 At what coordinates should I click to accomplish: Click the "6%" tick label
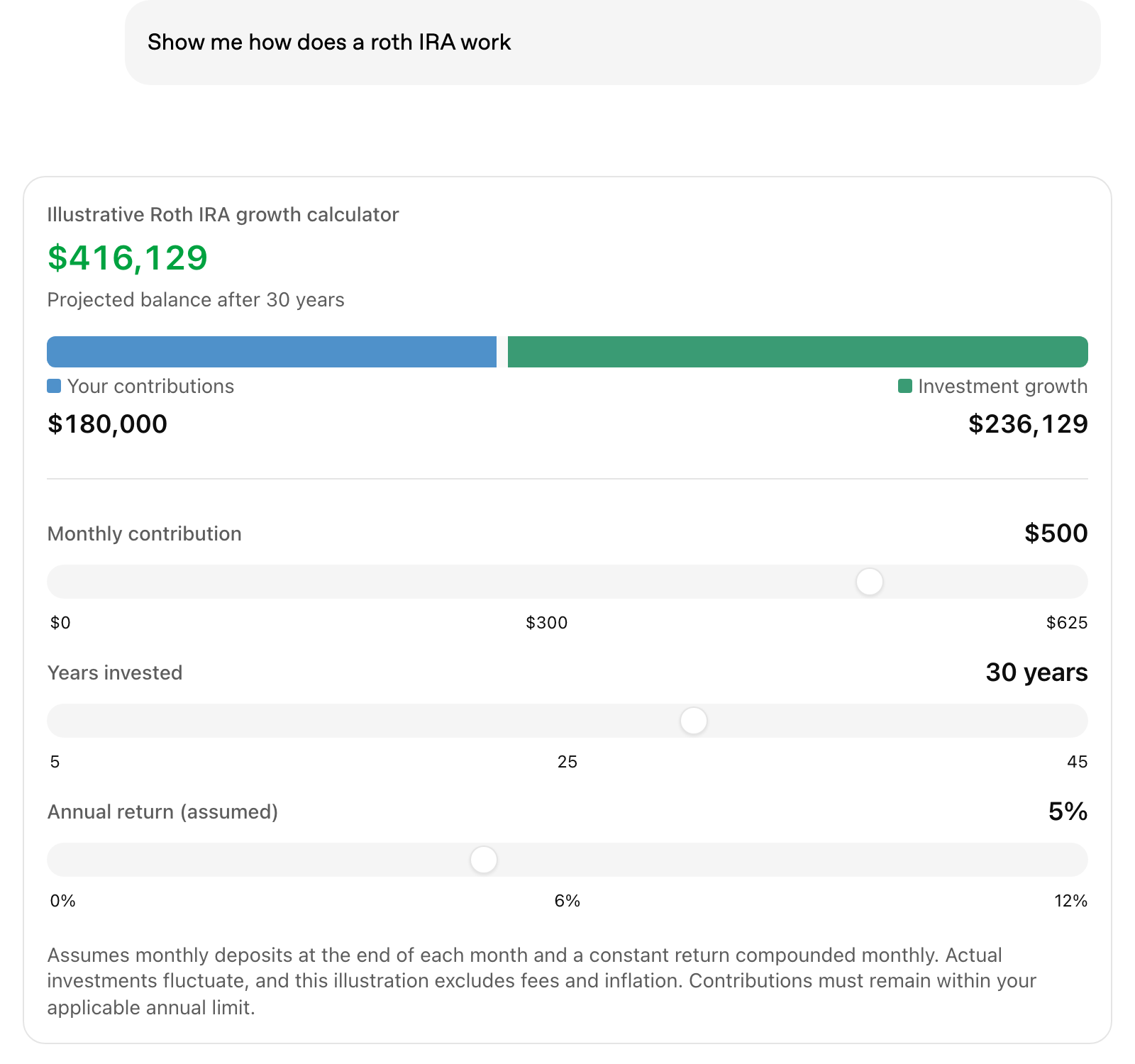567,901
